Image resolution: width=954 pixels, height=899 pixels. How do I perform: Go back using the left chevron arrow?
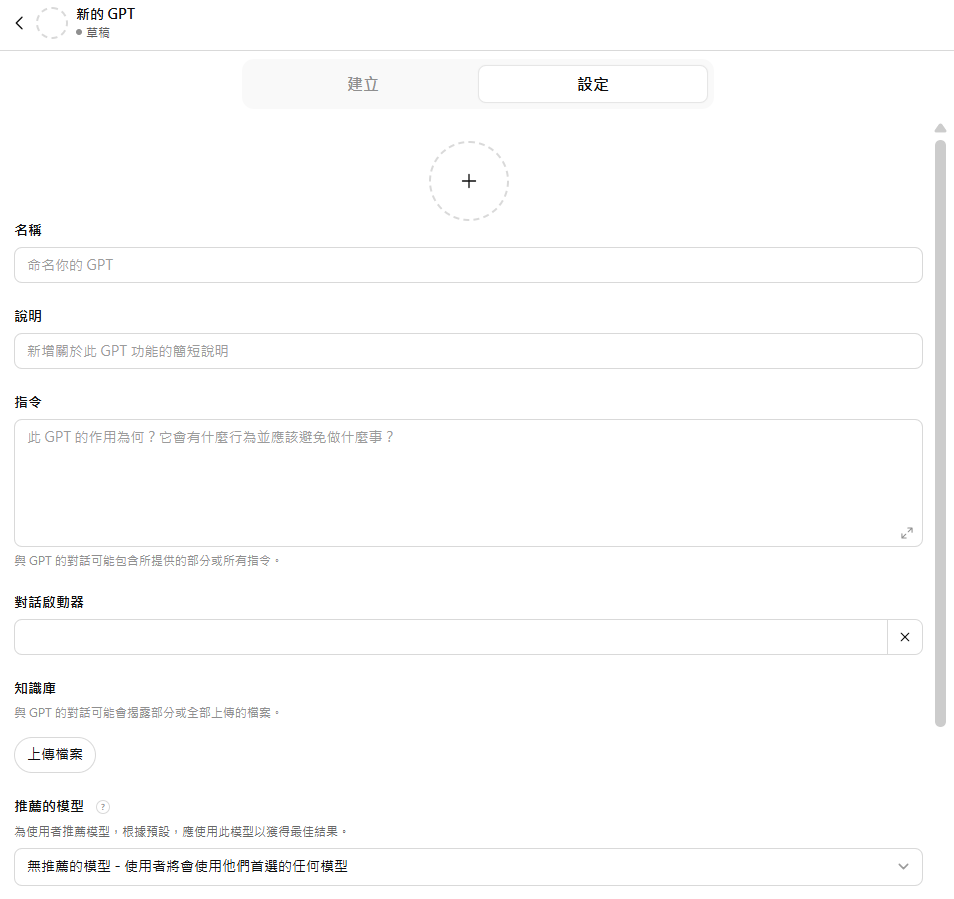[x=19, y=23]
